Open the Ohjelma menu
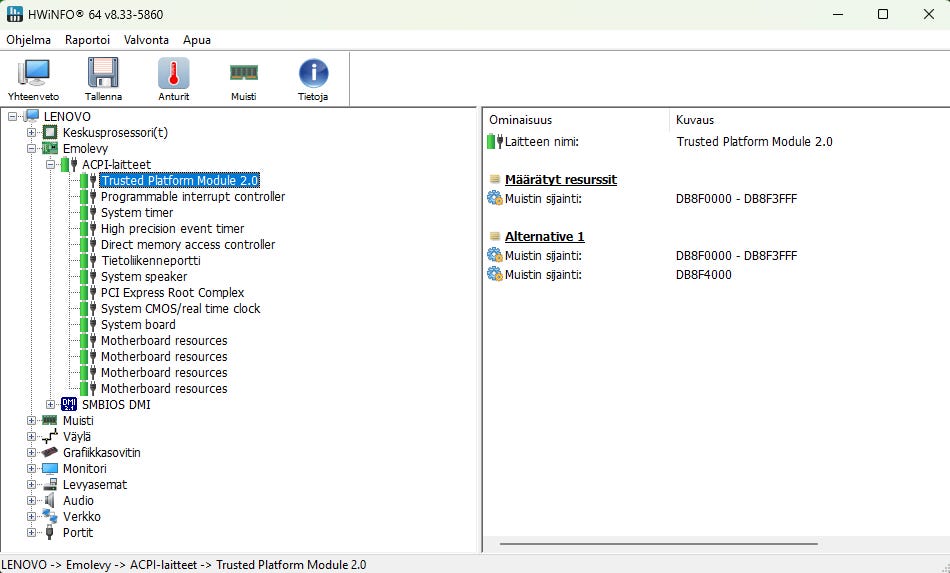950x573 pixels. point(29,40)
